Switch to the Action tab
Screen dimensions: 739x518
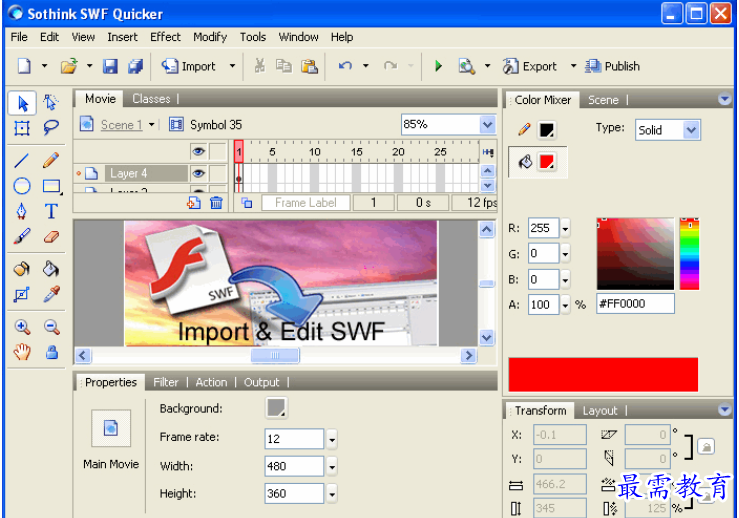click(x=211, y=382)
